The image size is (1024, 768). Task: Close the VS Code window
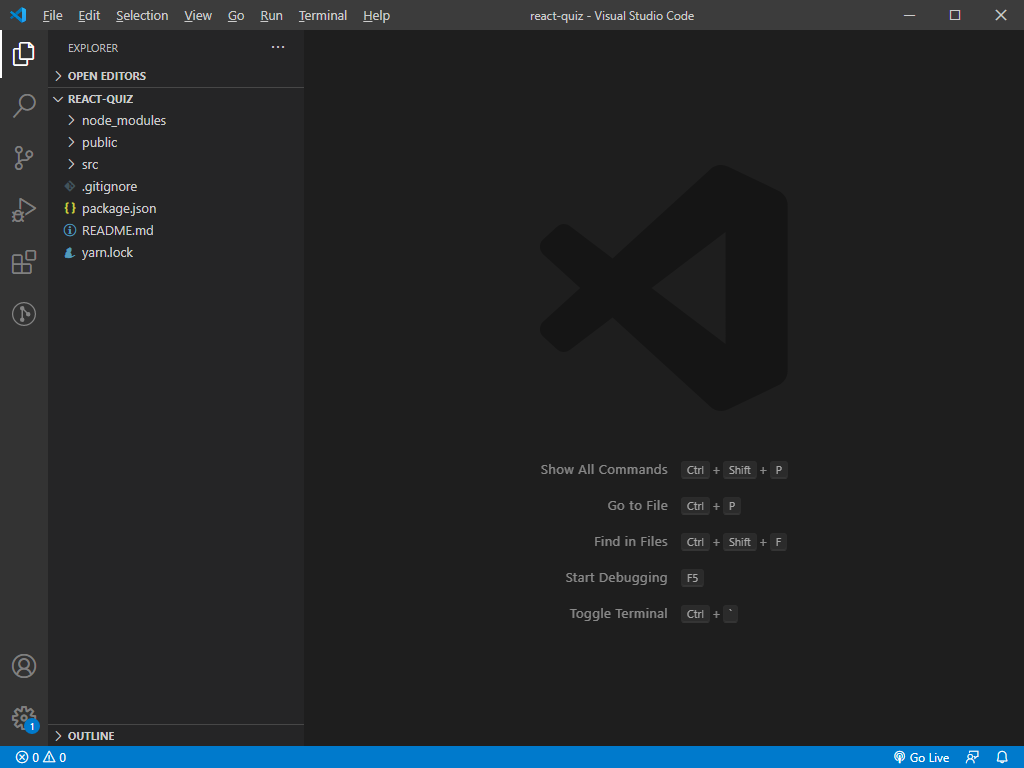(1000, 15)
